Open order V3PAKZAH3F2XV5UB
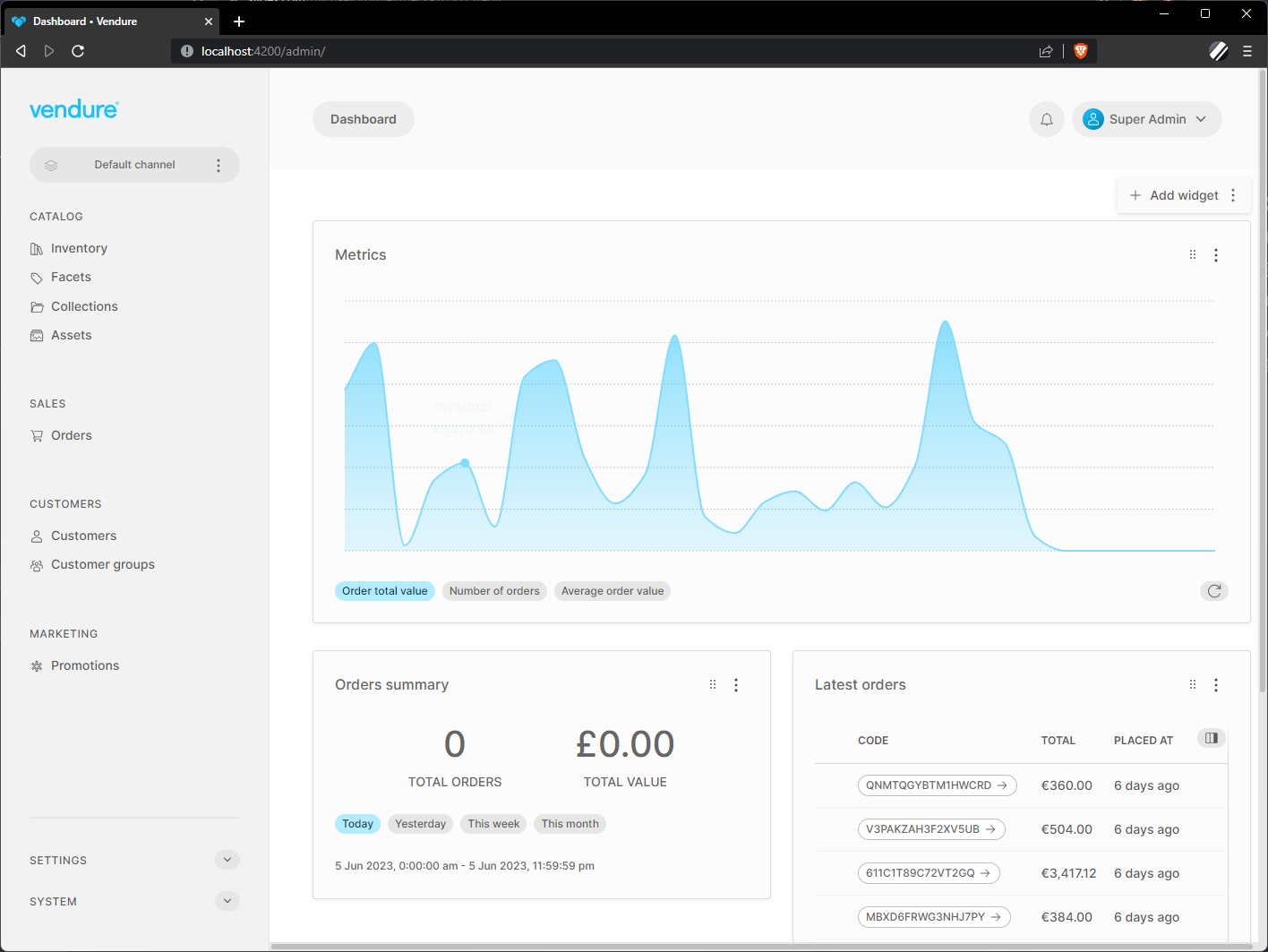Image resolution: width=1268 pixels, height=952 pixels. point(931,829)
